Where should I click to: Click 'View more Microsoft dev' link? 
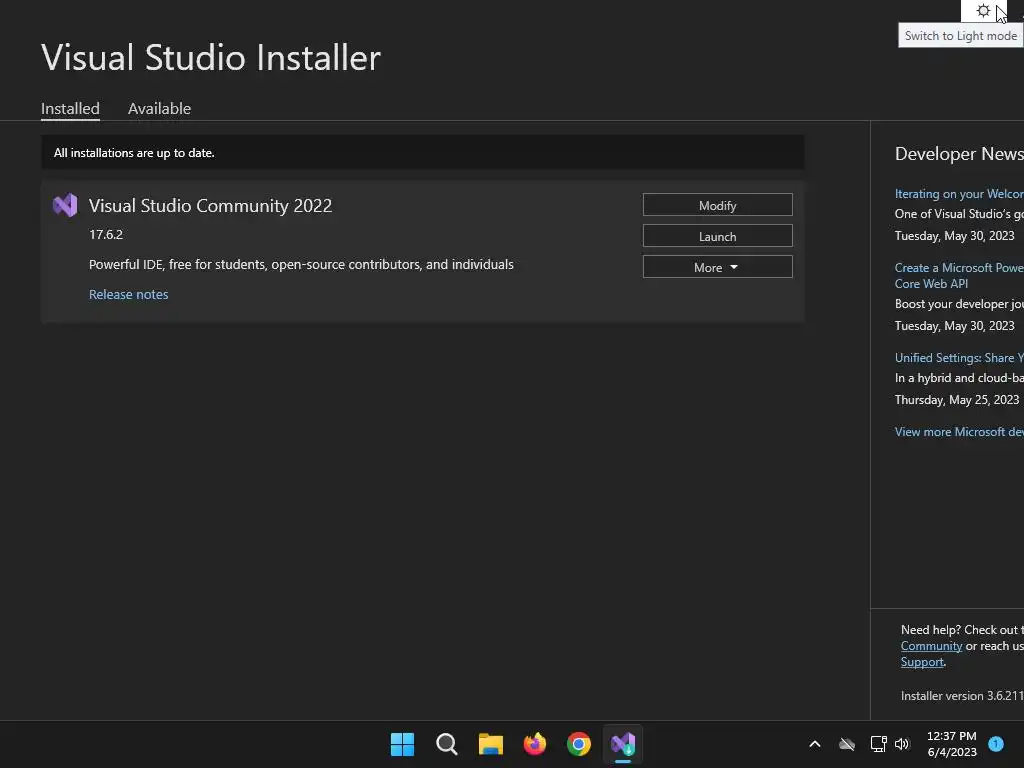(959, 432)
